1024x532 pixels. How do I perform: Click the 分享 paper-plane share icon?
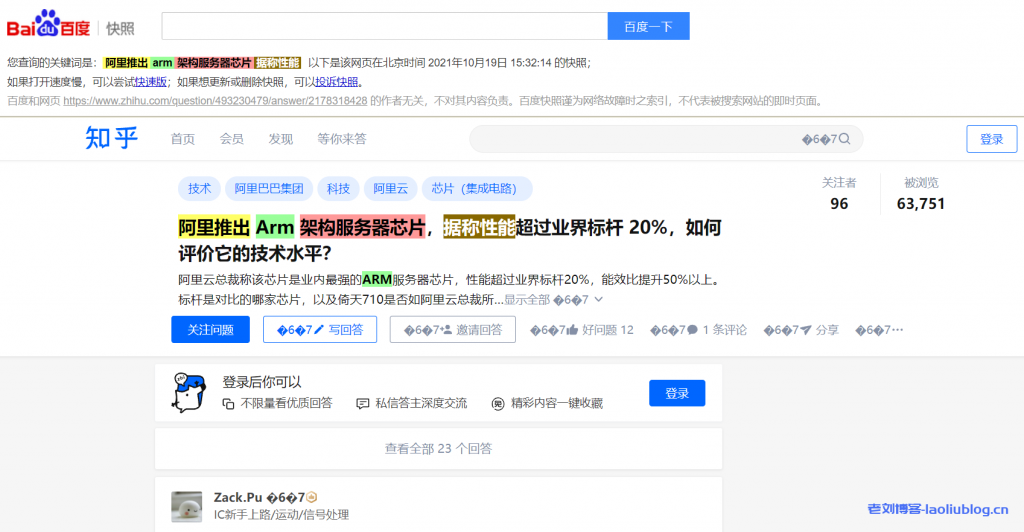(806, 330)
